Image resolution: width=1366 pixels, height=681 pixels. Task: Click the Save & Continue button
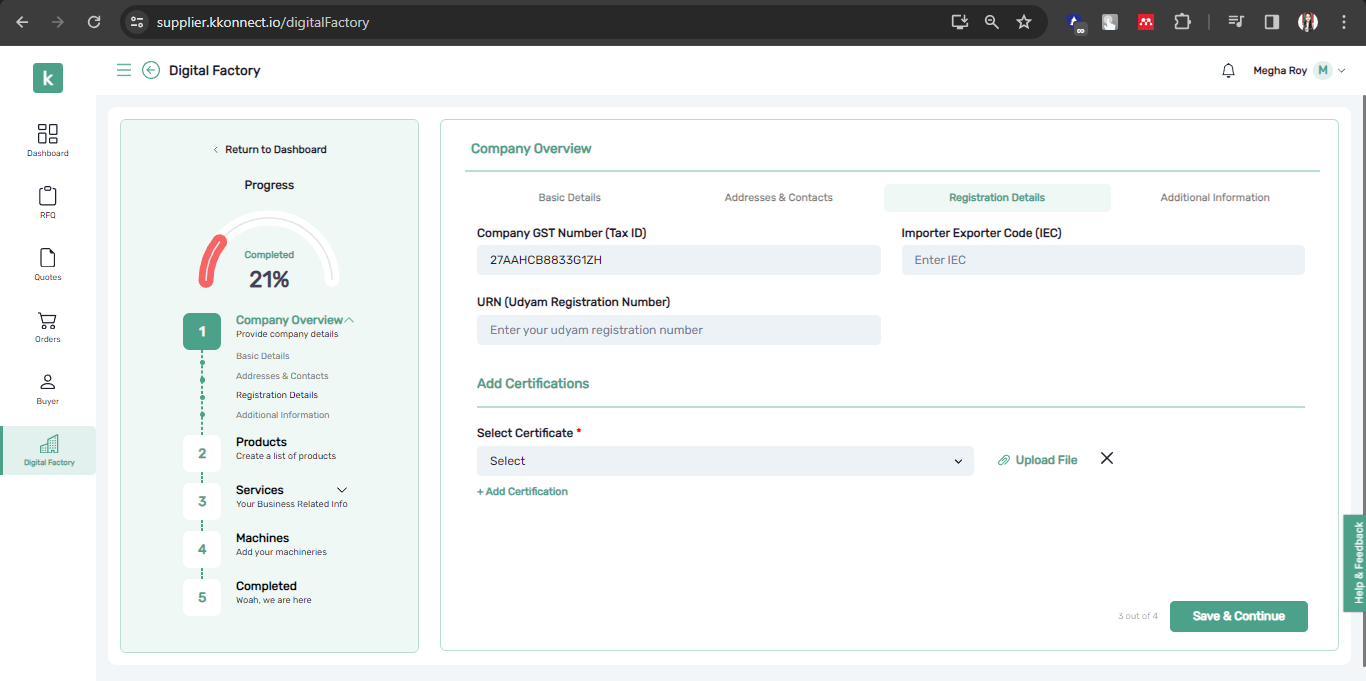pyautogui.click(x=1238, y=616)
